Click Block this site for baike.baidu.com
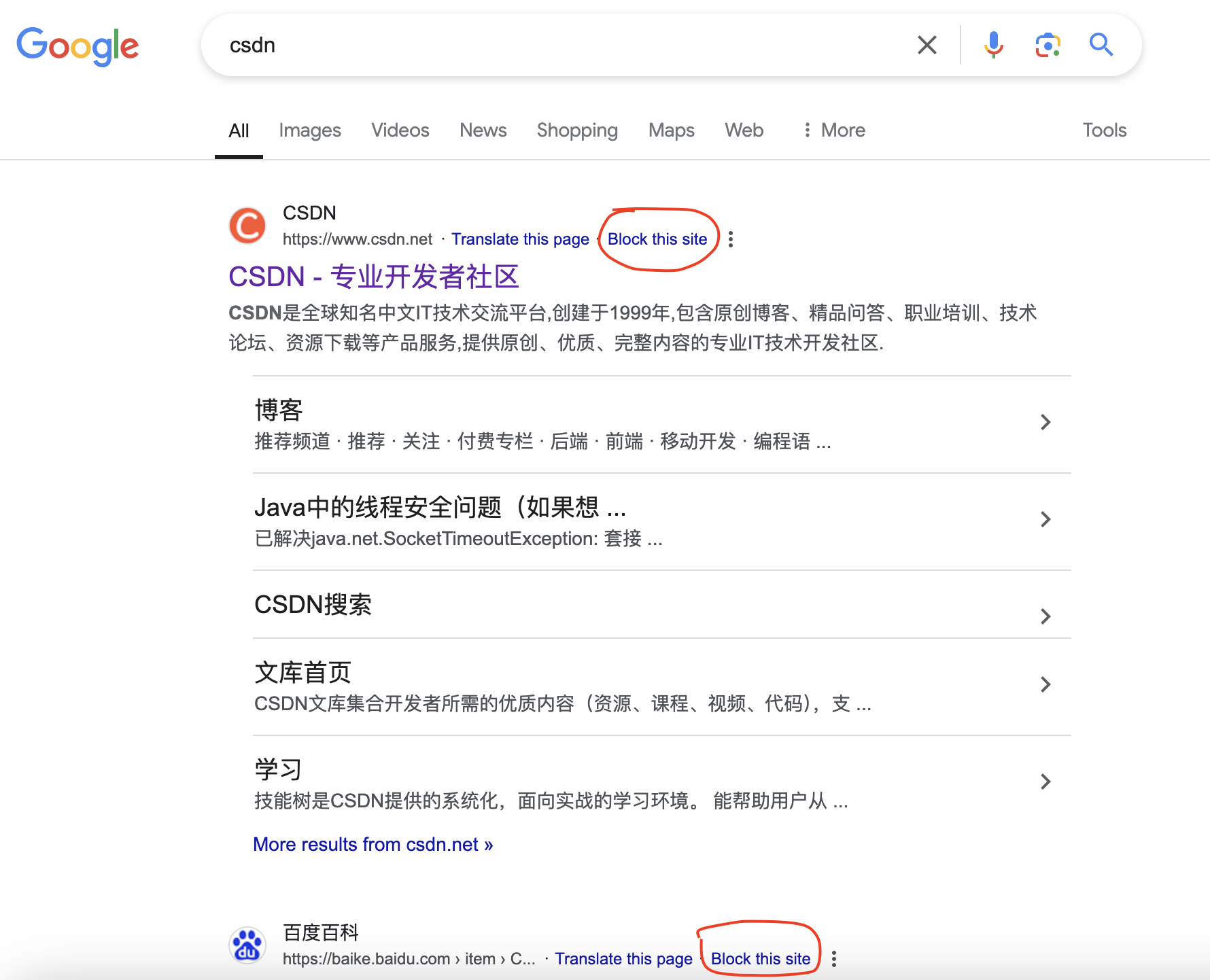Viewport: 1210px width, 980px height. click(x=761, y=959)
